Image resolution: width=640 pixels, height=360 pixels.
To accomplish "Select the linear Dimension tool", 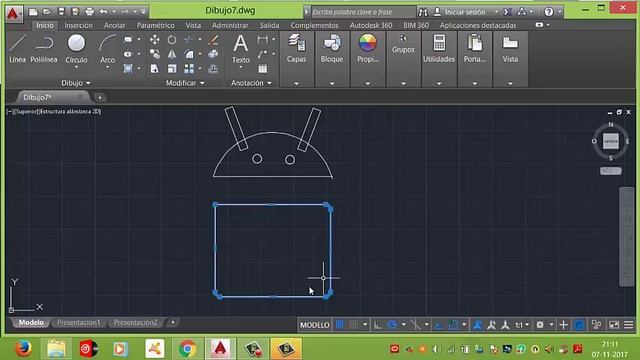I will pyautogui.click(x=262, y=40).
